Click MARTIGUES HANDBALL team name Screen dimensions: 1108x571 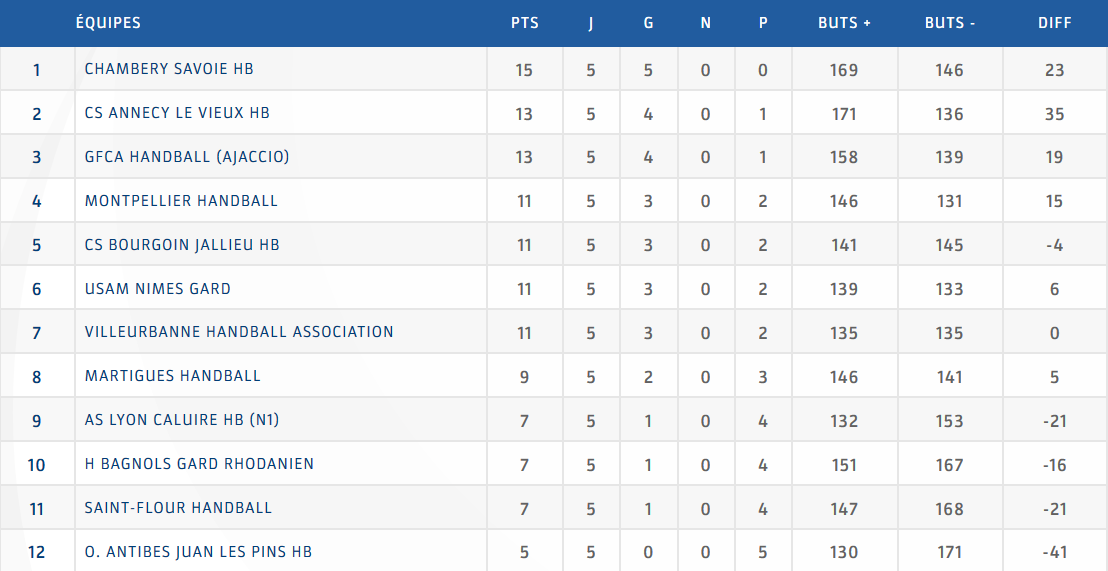point(173,376)
